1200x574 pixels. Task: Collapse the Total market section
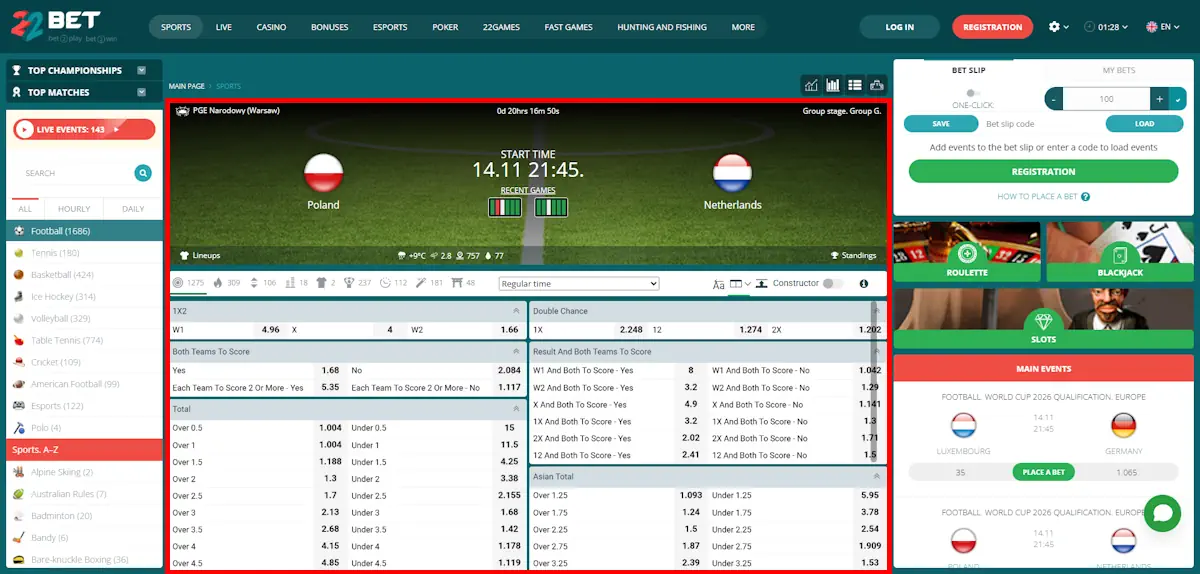pos(516,409)
